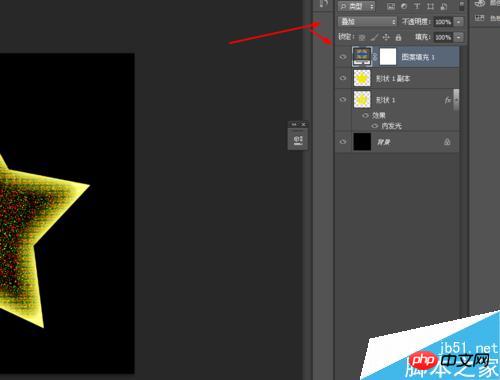This screenshot has width=500, height=380.
Task: Select the black 背景 layer thumbnail
Action: click(x=362, y=142)
